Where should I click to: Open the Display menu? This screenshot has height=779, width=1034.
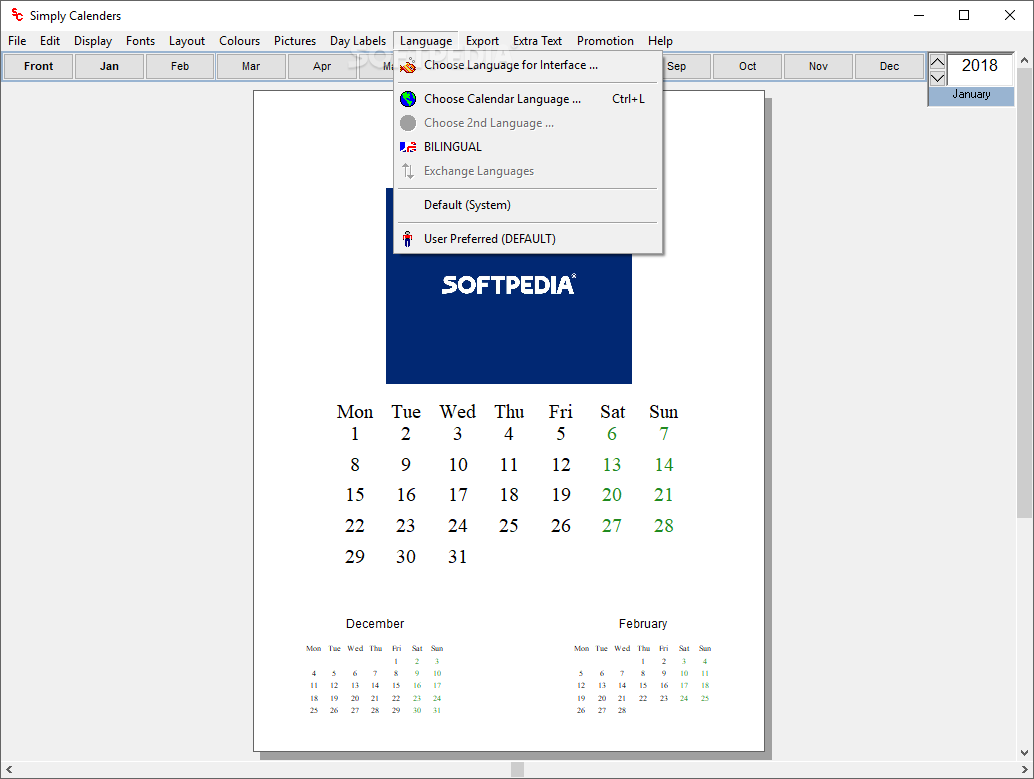pyautogui.click(x=93, y=41)
